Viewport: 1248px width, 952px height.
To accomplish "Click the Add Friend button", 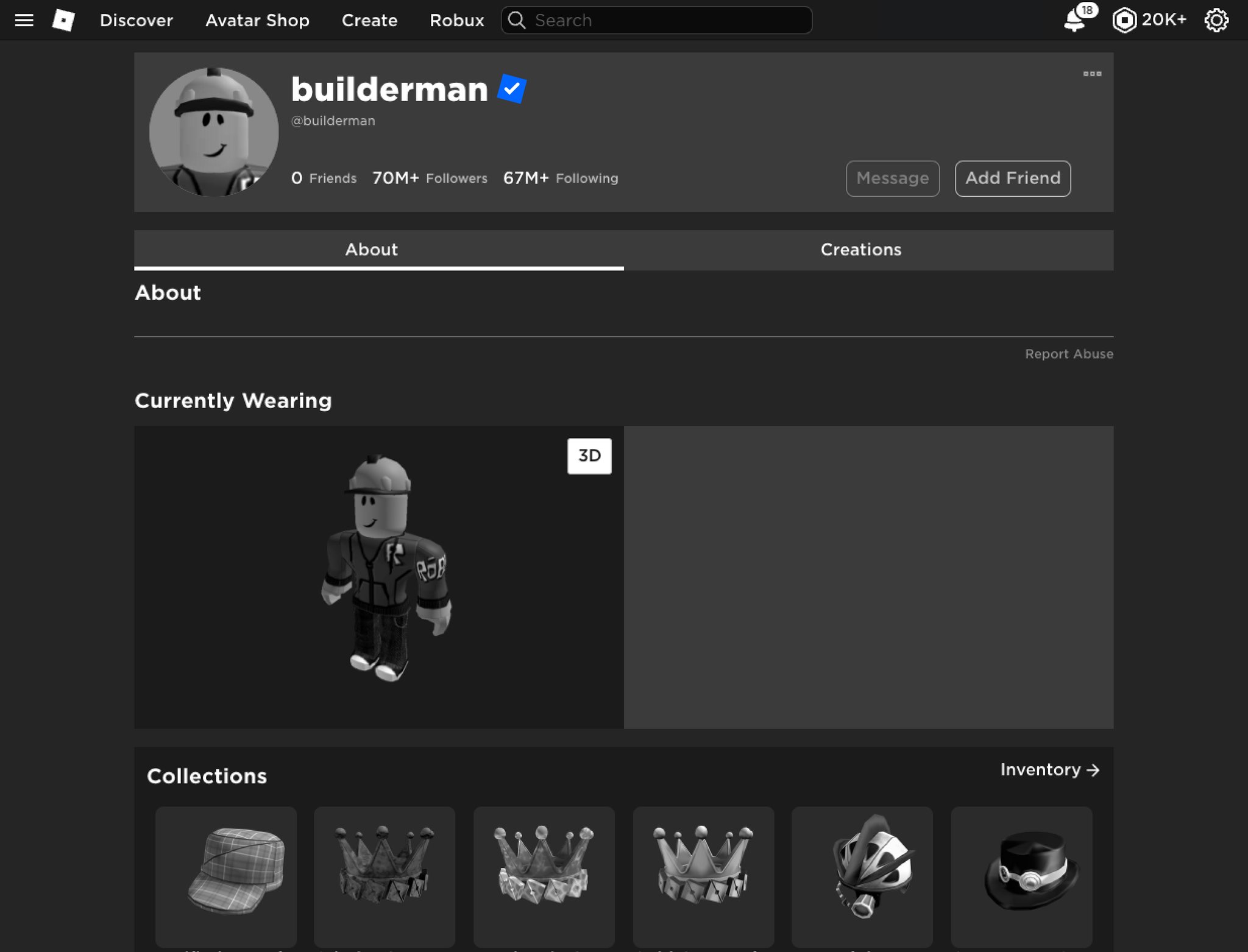I will [1012, 178].
